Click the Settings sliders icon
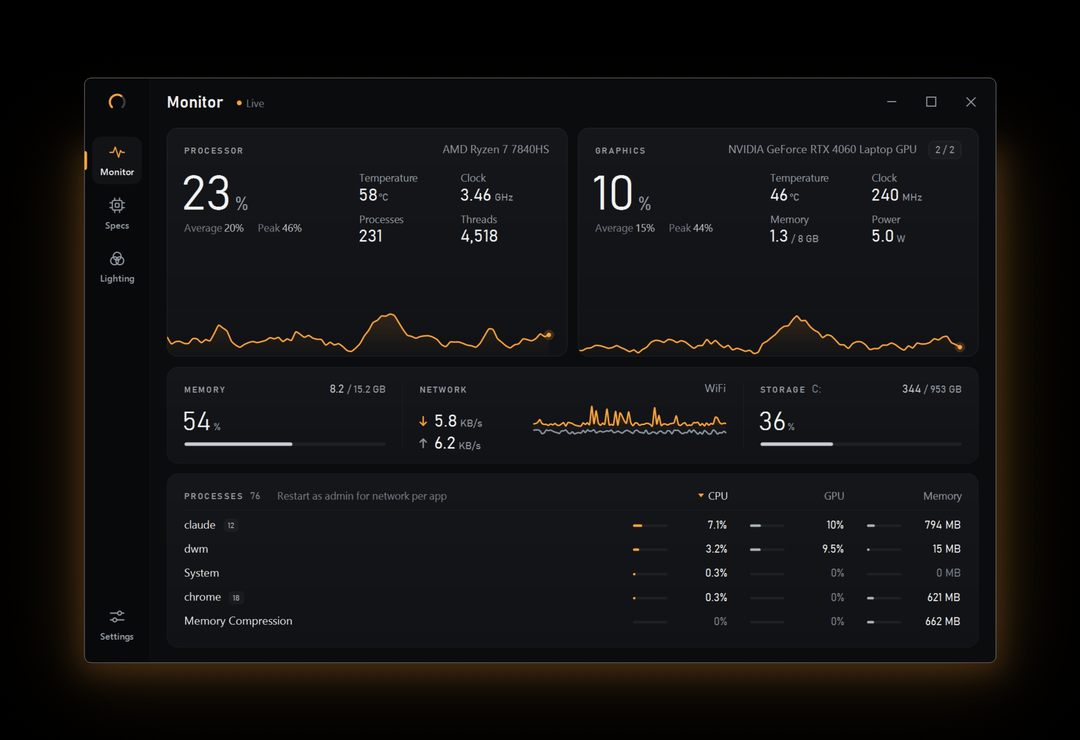The height and width of the screenshot is (740, 1080). click(x=117, y=617)
